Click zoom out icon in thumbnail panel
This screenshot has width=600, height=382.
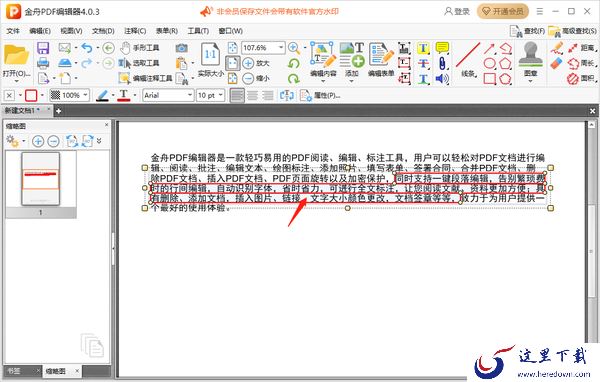pos(53,141)
